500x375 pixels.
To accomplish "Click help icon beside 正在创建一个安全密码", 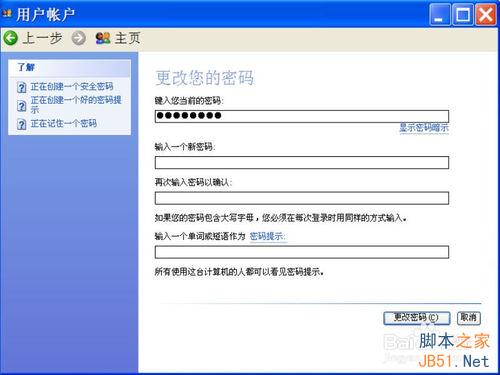I will coord(22,87).
